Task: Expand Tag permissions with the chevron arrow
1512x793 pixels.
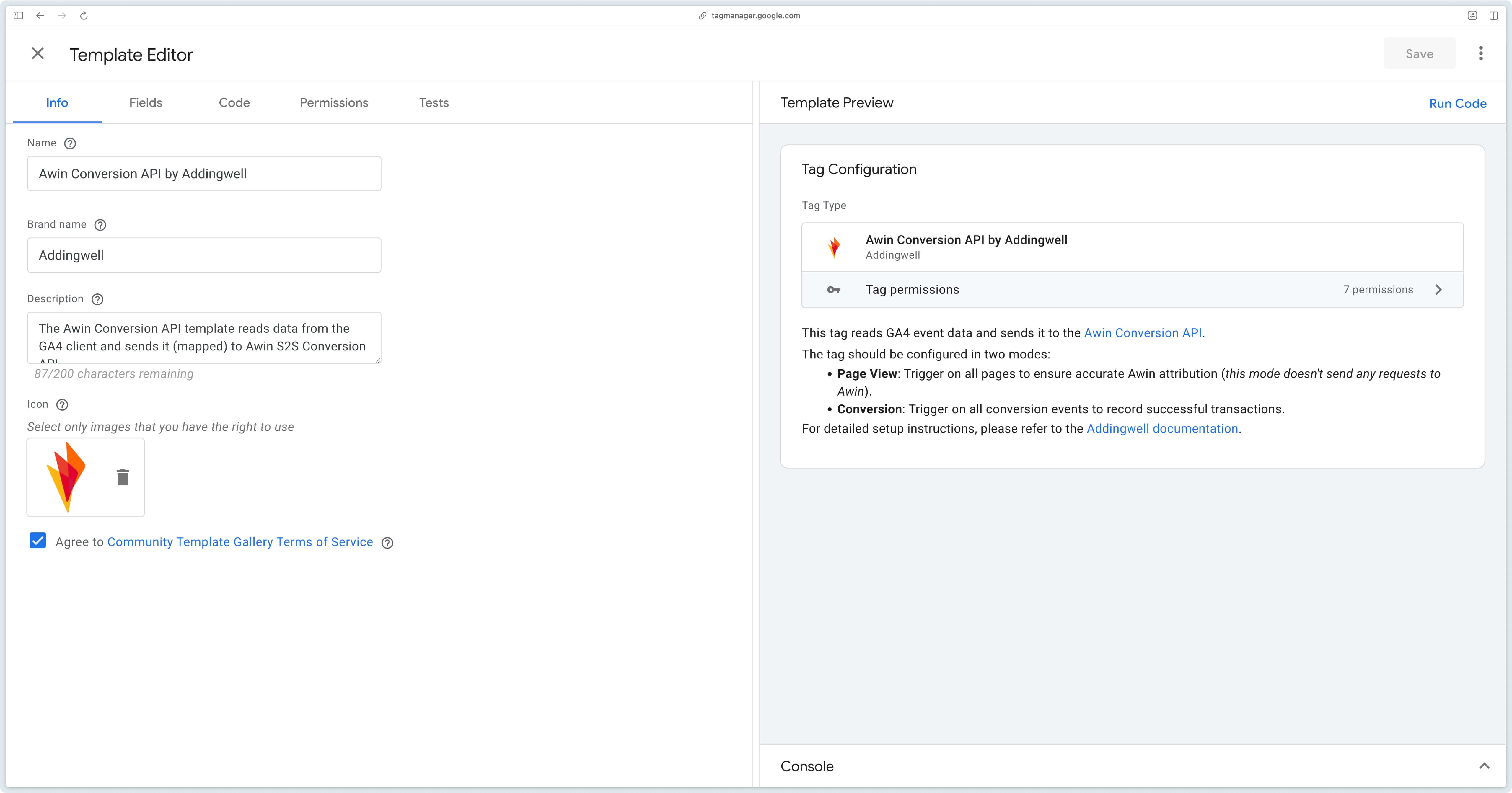Action: click(1439, 290)
